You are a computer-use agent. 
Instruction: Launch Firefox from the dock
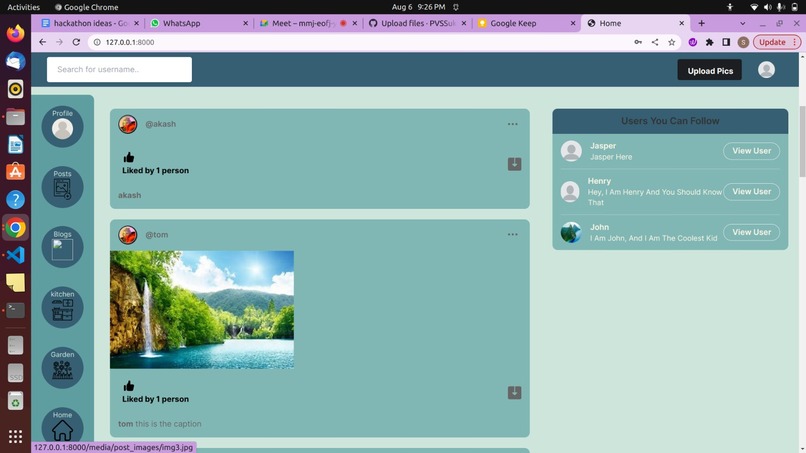tap(15, 33)
